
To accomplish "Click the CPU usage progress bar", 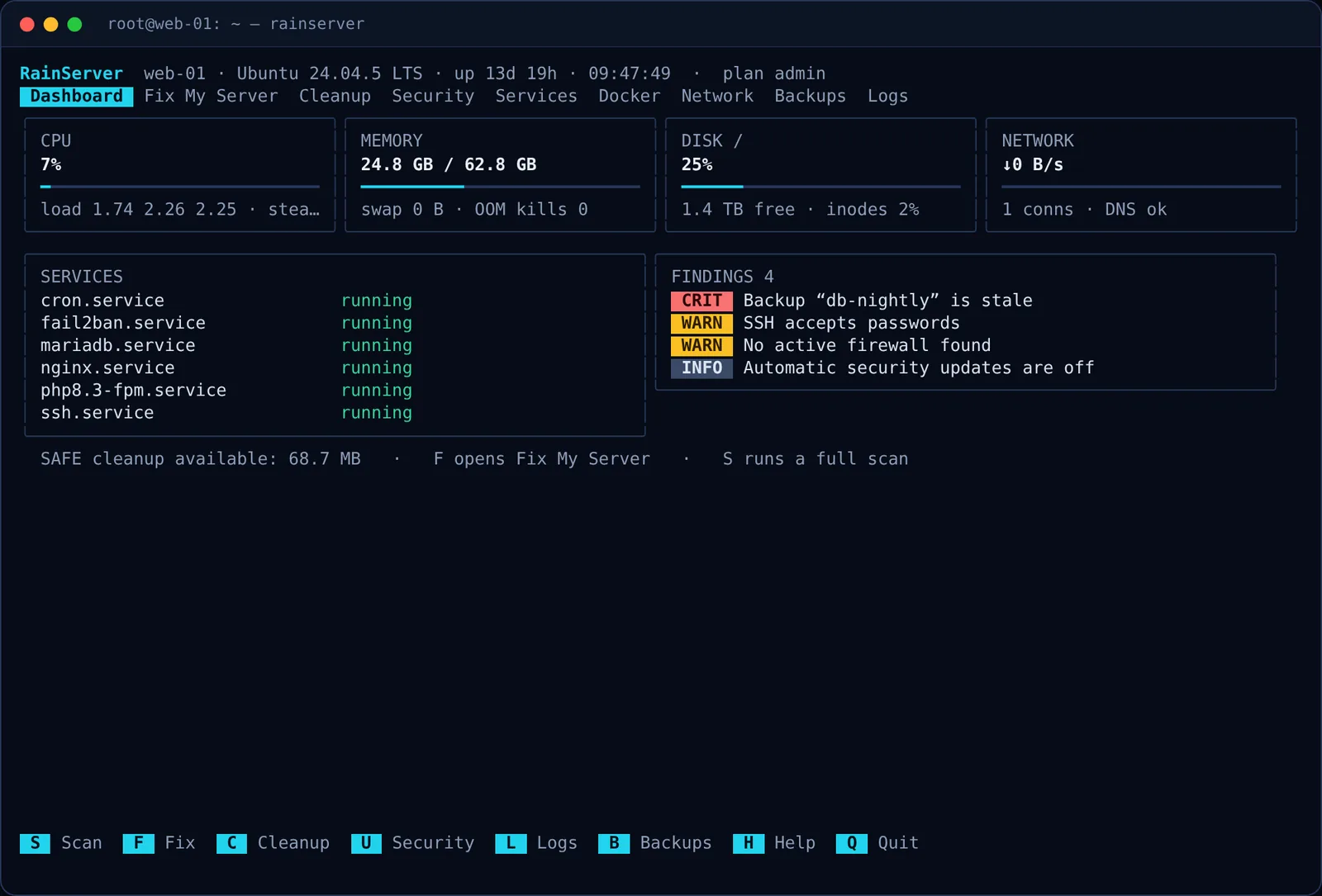I will 180,187.
